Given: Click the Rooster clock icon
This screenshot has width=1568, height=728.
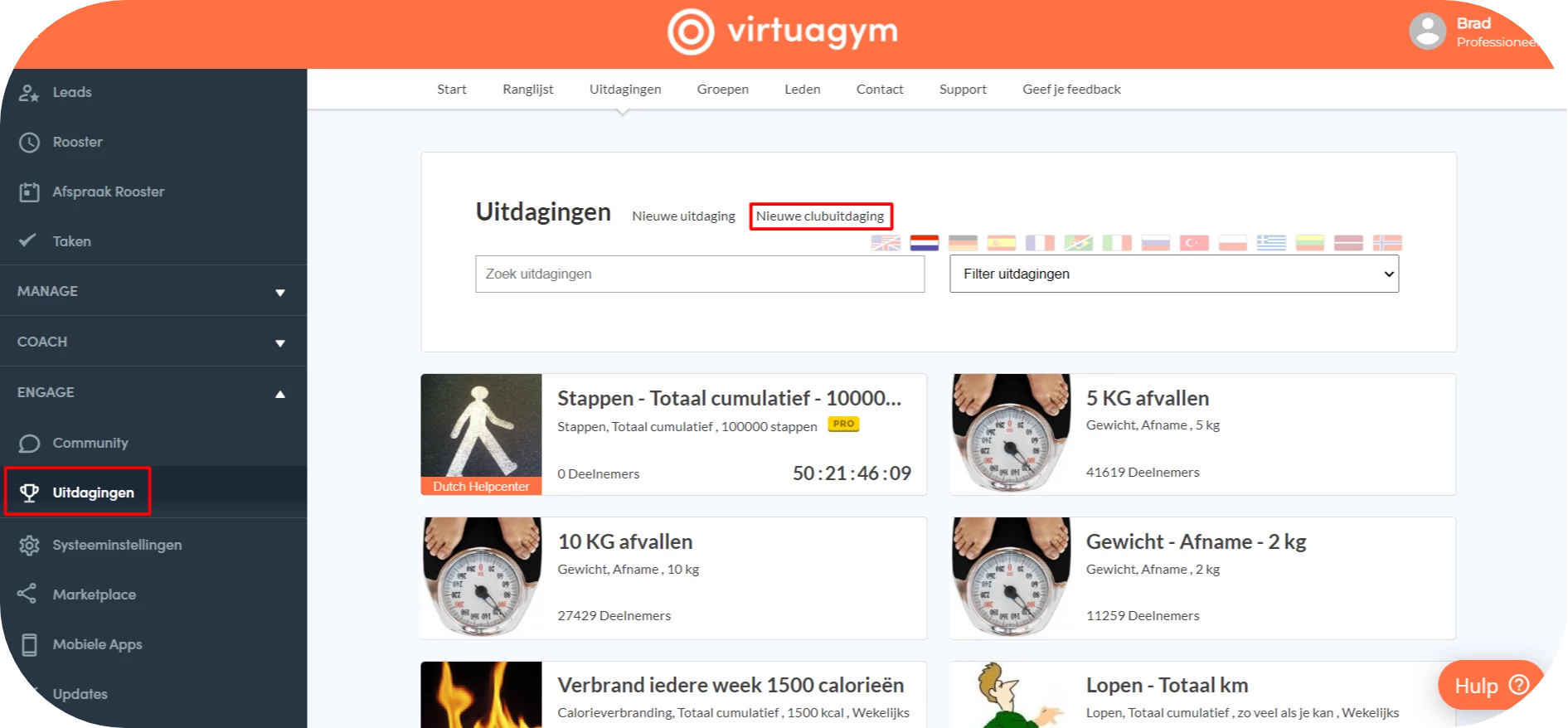Looking at the screenshot, I should pyautogui.click(x=29, y=143).
